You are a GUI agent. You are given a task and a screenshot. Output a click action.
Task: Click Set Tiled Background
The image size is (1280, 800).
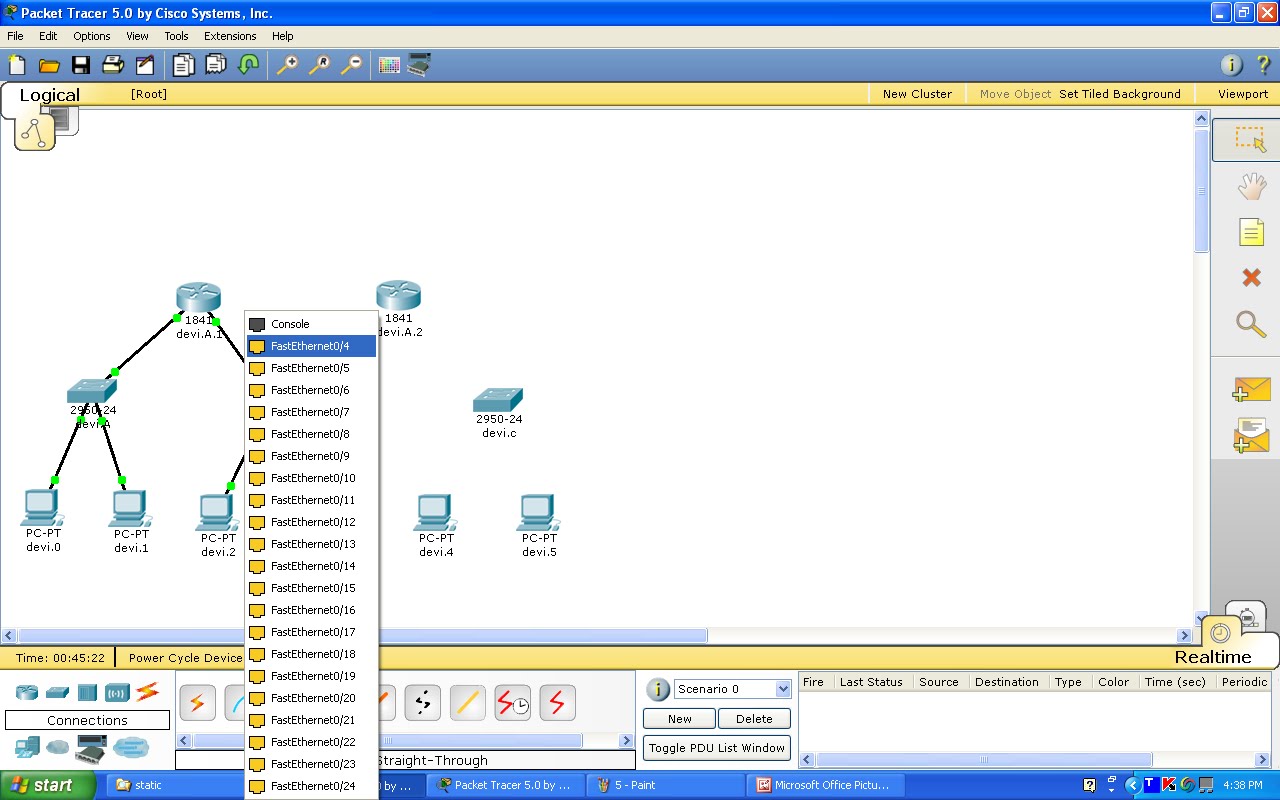1120,94
